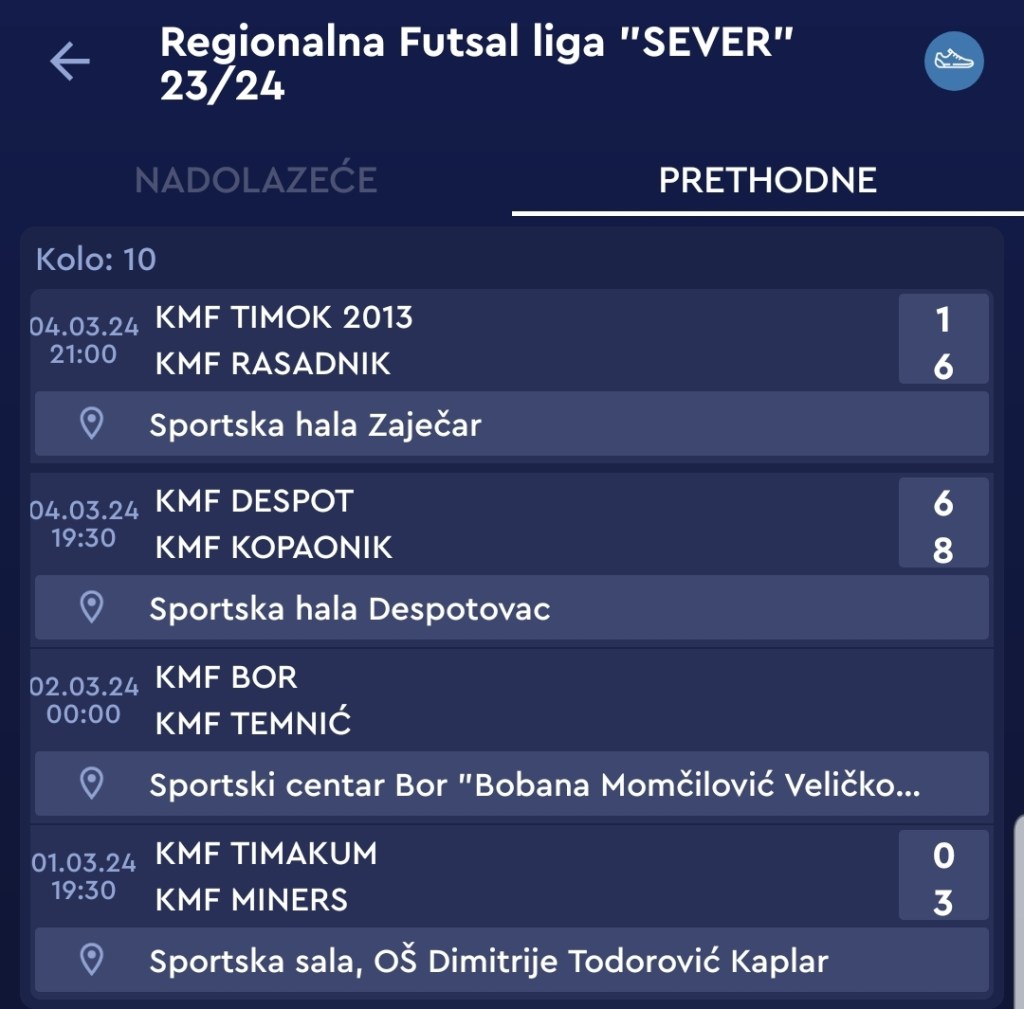Viewport: 1024px width, 1009px height.
Task: Tap the back arrow icon
Action: click(70, 63)
